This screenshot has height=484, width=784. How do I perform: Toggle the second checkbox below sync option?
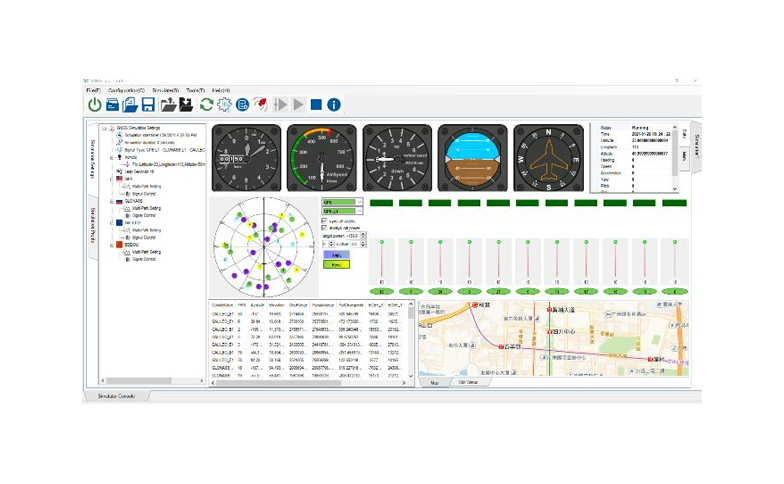[x=325, y=228]
